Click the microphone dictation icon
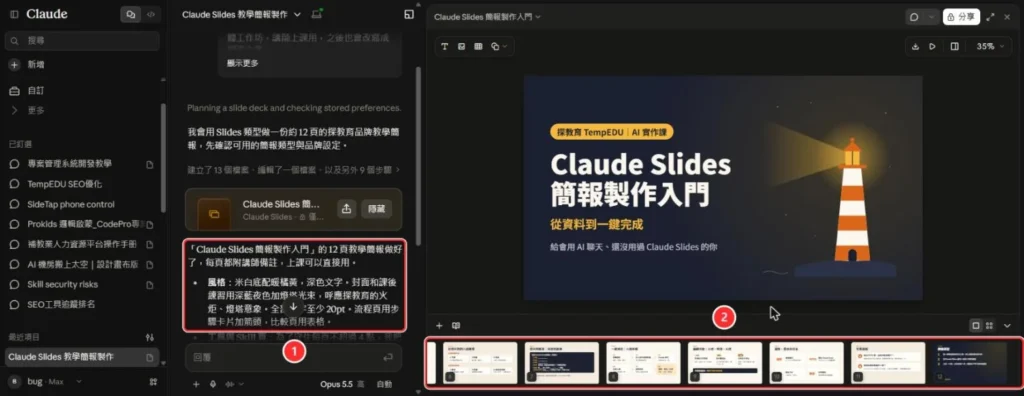1024x396 pixels. [213, 384]
